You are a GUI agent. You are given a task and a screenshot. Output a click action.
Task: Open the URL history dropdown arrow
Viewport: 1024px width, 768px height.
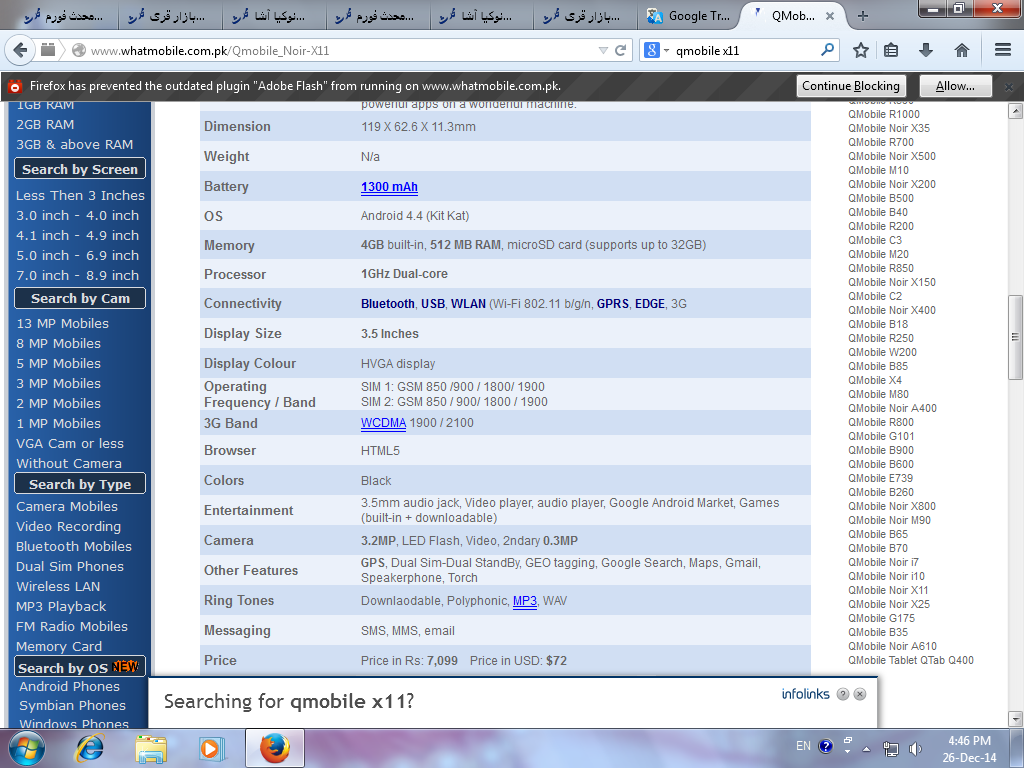point(603,50)
